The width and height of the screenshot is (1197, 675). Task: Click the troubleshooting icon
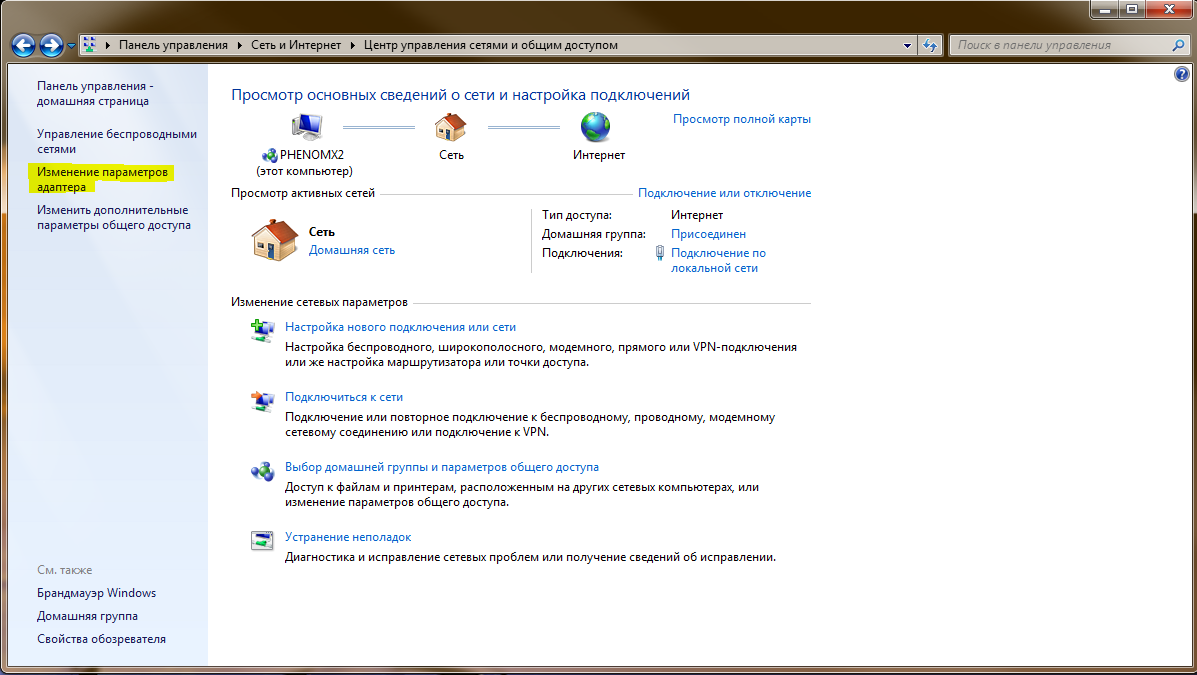(262, 541)
